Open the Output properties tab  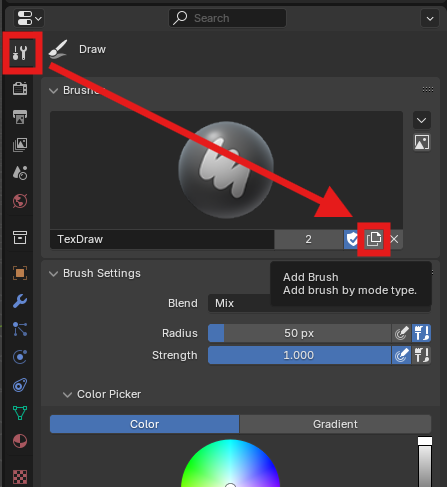coord(20,117)
